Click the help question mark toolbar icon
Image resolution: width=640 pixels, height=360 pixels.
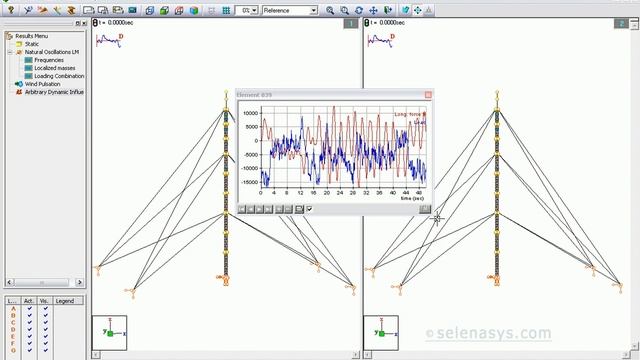pyautogui.click(x=11, y=10)
